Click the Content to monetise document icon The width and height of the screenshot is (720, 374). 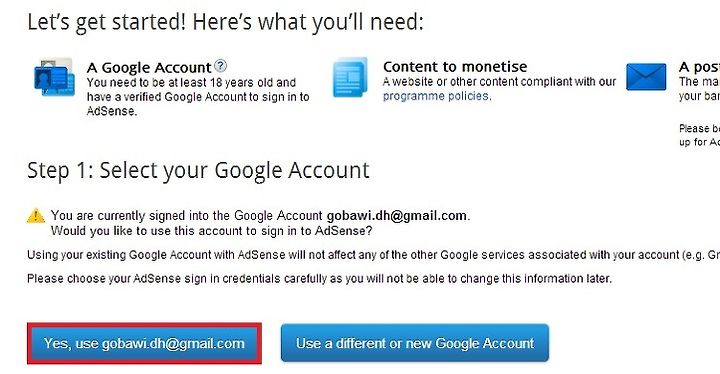point(350,77)
